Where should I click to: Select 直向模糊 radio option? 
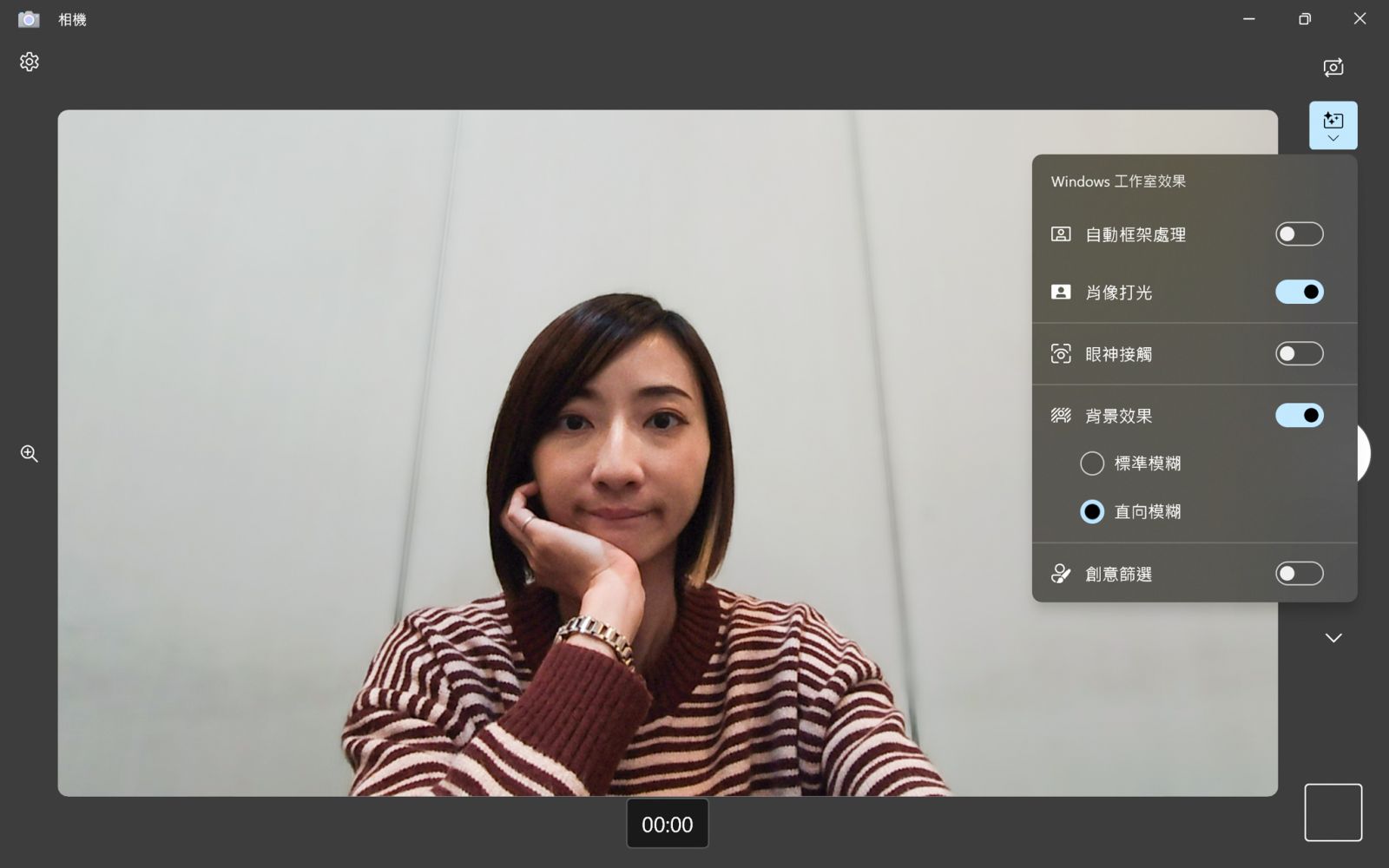[x=1092, y=512]
